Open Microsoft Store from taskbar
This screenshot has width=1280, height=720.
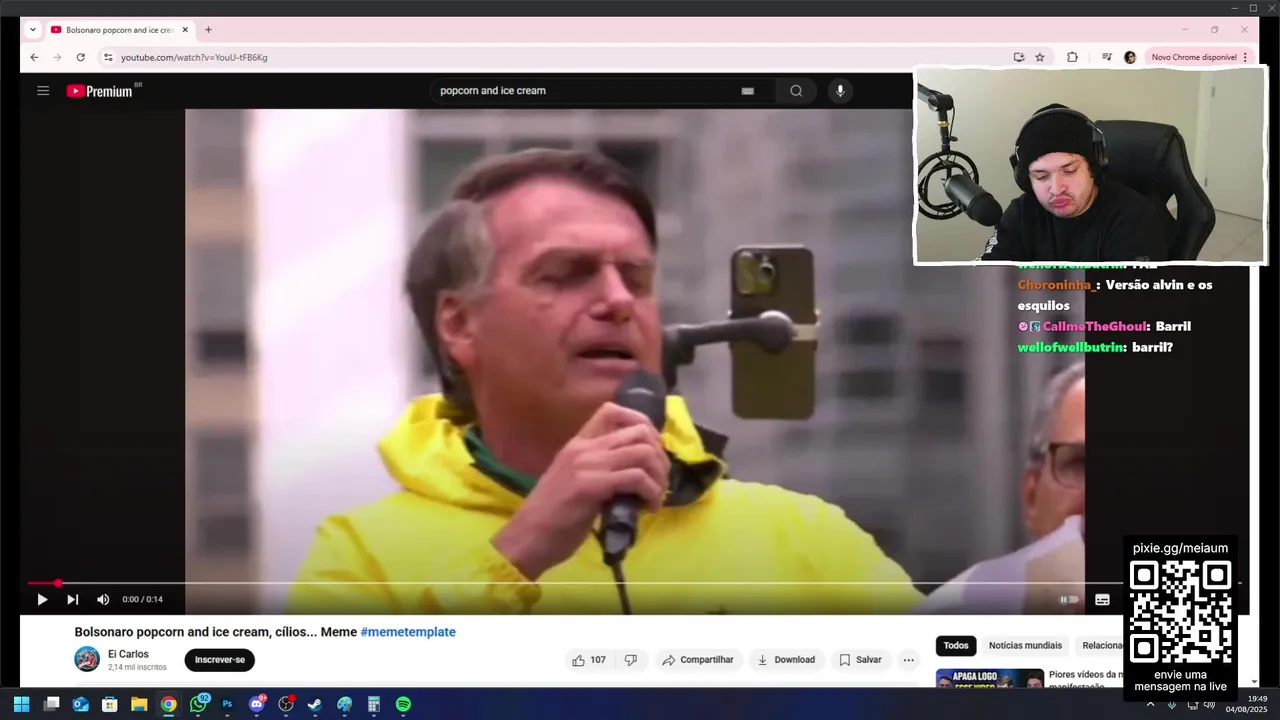tap(110, 704)
